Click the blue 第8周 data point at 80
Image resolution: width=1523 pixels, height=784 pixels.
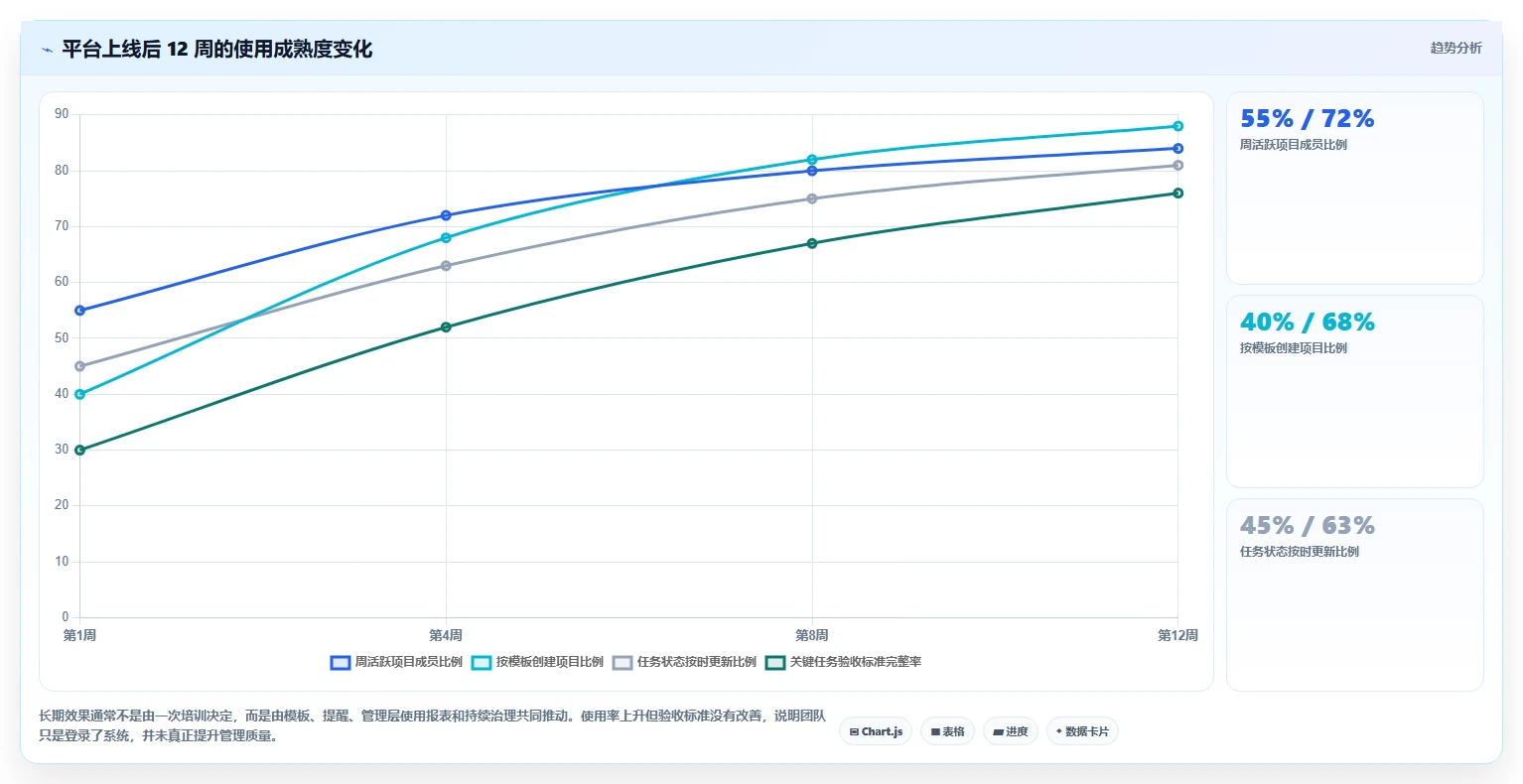(812, 171)
